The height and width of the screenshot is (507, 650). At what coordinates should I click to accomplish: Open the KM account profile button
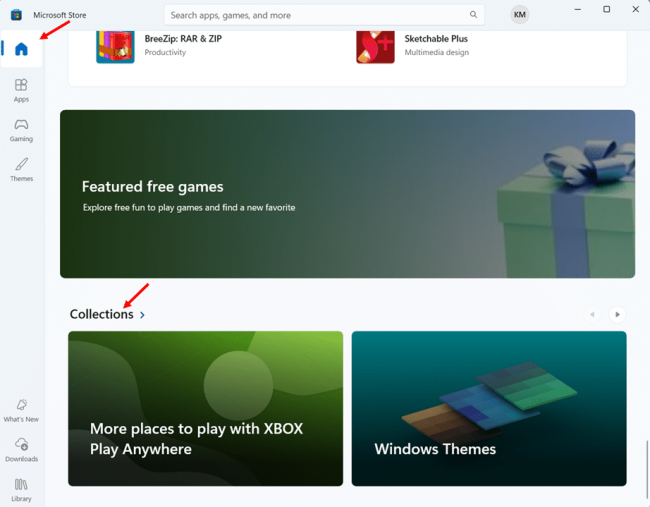[519, 15]
